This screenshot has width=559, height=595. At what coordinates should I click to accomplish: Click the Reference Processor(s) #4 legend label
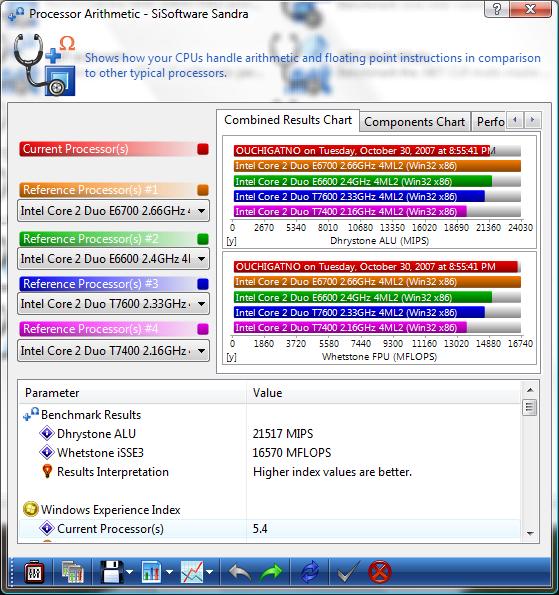click(91, 328)
